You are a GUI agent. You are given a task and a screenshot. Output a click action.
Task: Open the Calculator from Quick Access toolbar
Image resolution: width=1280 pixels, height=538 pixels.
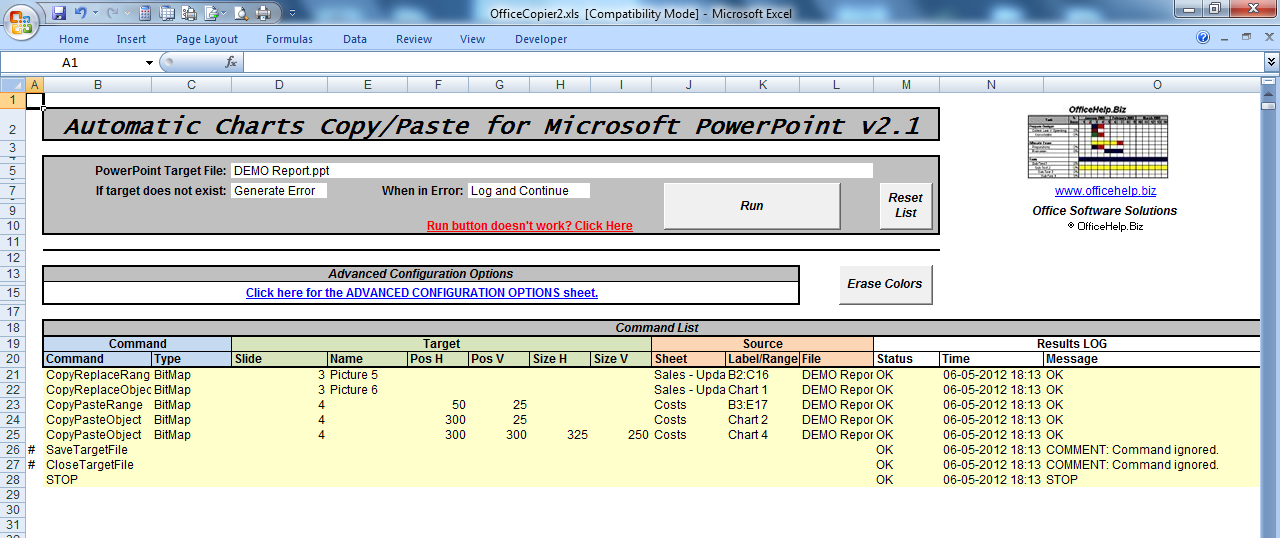pos(145,14)
